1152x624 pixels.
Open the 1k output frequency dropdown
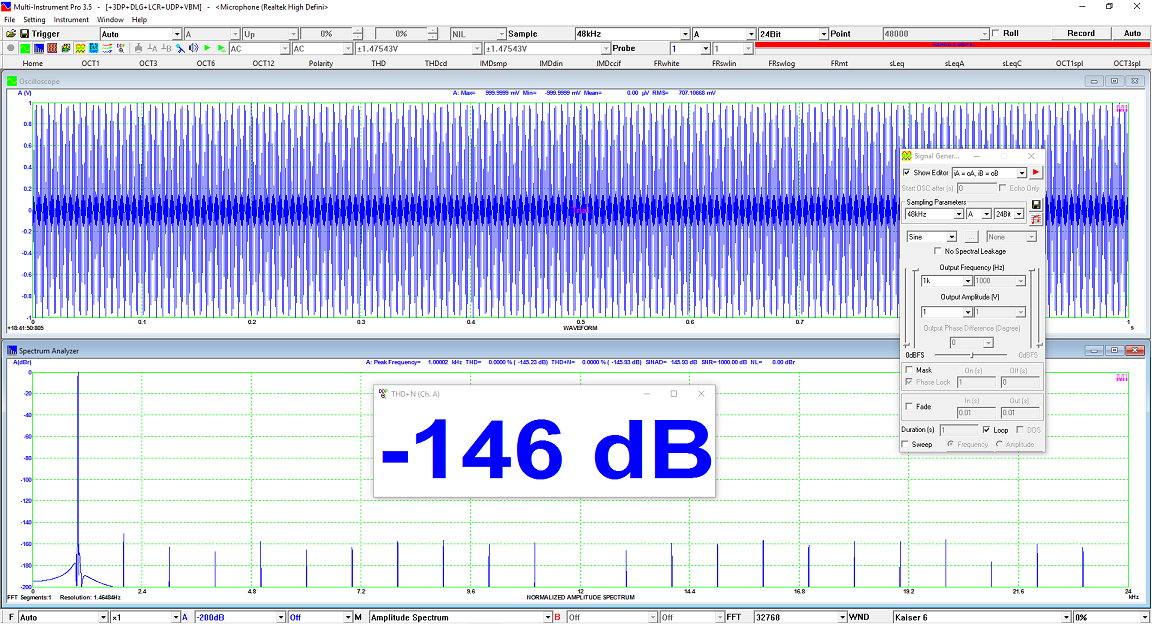(968, 282)
